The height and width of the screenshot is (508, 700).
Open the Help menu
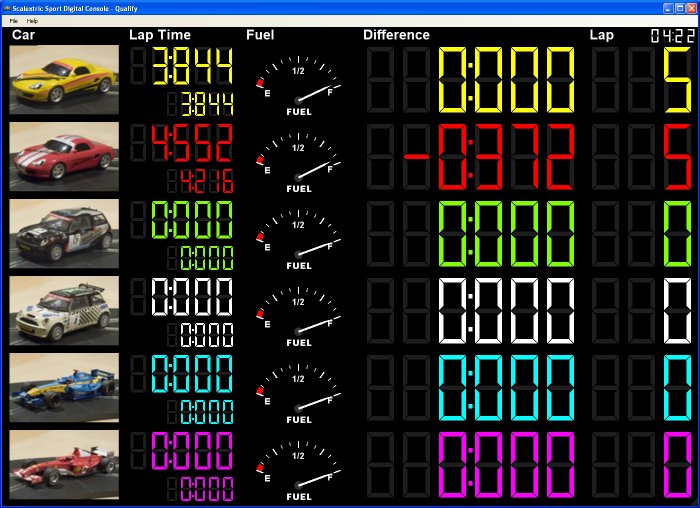pyautogui.click(x=32, y=20)
